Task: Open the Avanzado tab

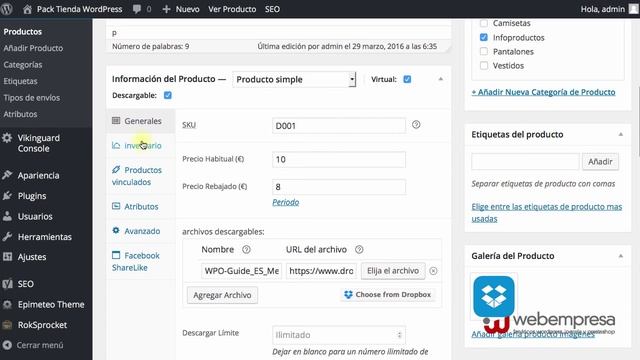Action: click(141, 231)
